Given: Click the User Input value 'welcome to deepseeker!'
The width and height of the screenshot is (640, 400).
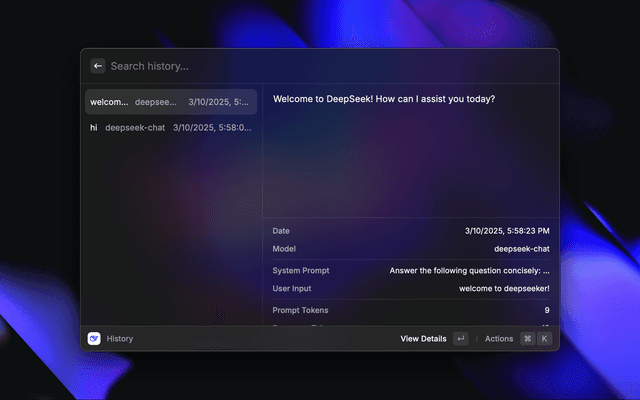Looking at the screenshot, I should pos(497,289).
